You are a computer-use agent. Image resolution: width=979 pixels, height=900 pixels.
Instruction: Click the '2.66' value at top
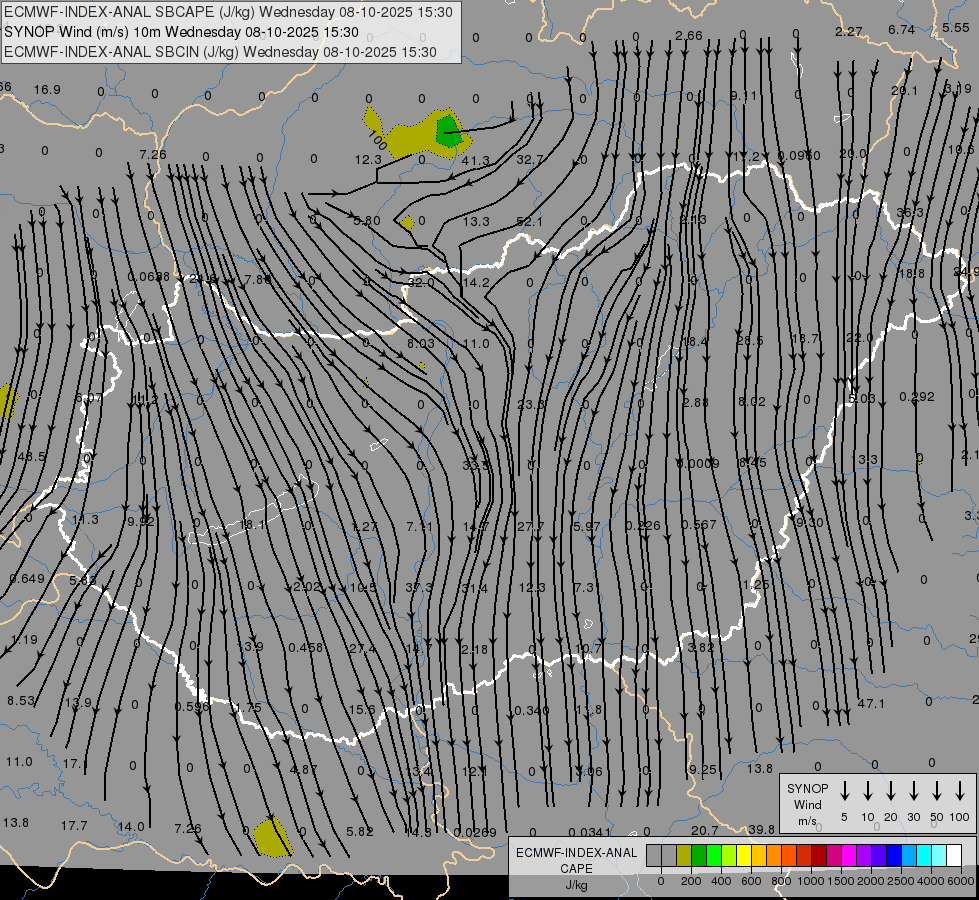tap(689, 36)
